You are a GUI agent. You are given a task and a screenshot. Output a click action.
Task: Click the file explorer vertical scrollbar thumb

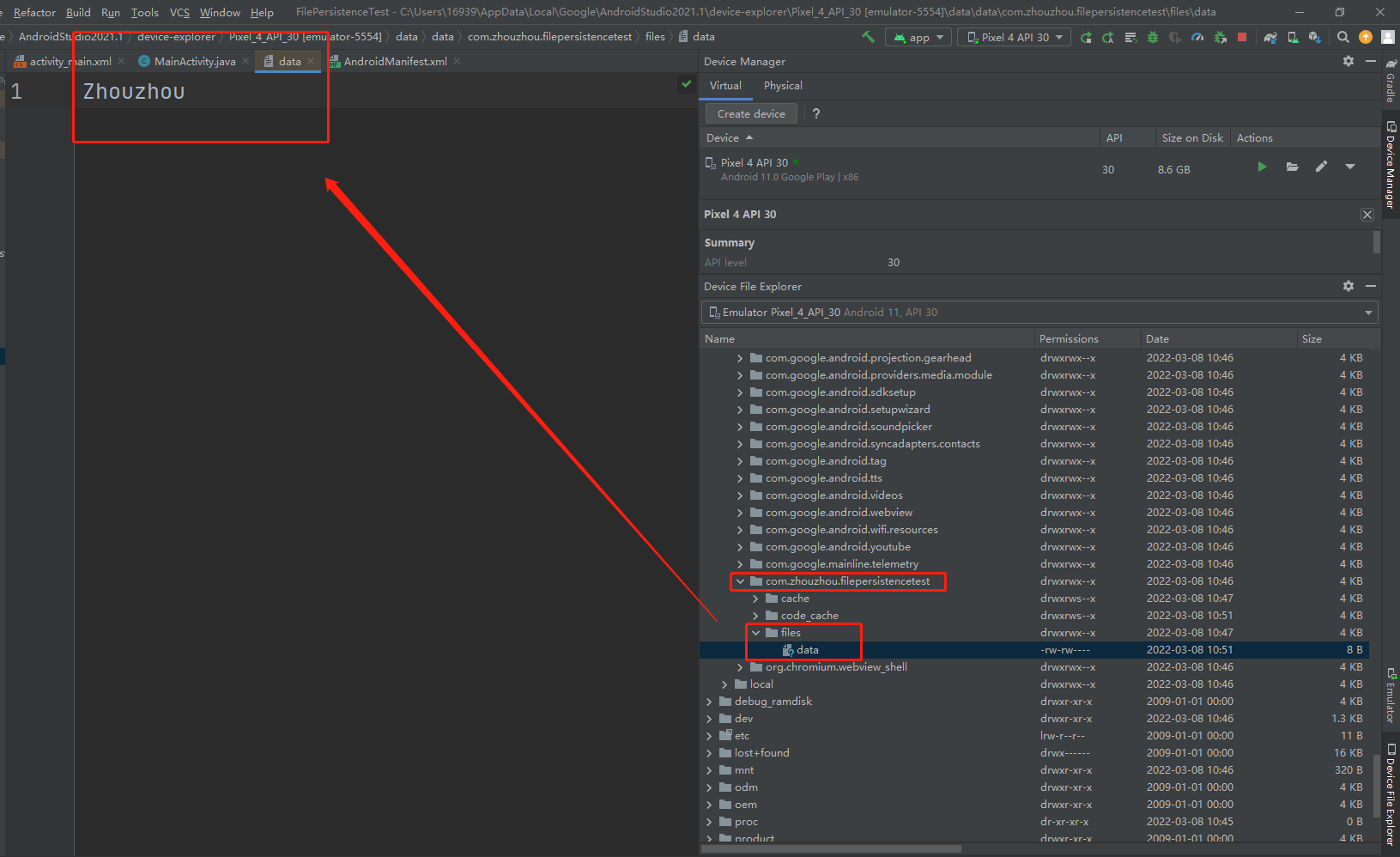[1378, 786]
